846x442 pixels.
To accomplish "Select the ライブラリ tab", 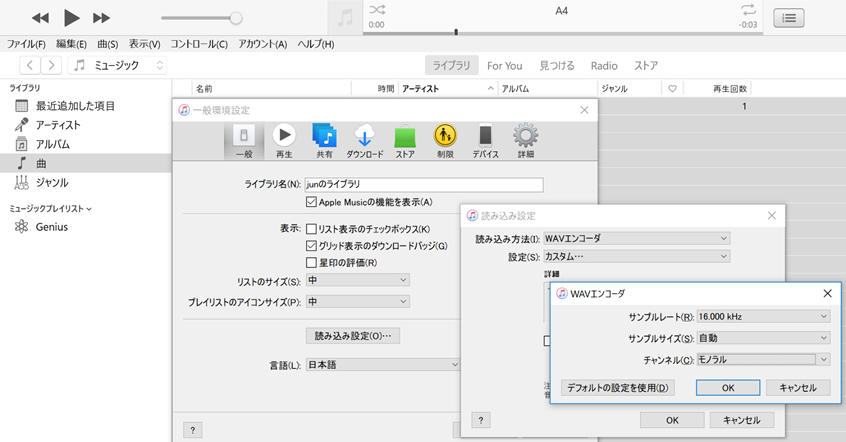I will (451, 65).
